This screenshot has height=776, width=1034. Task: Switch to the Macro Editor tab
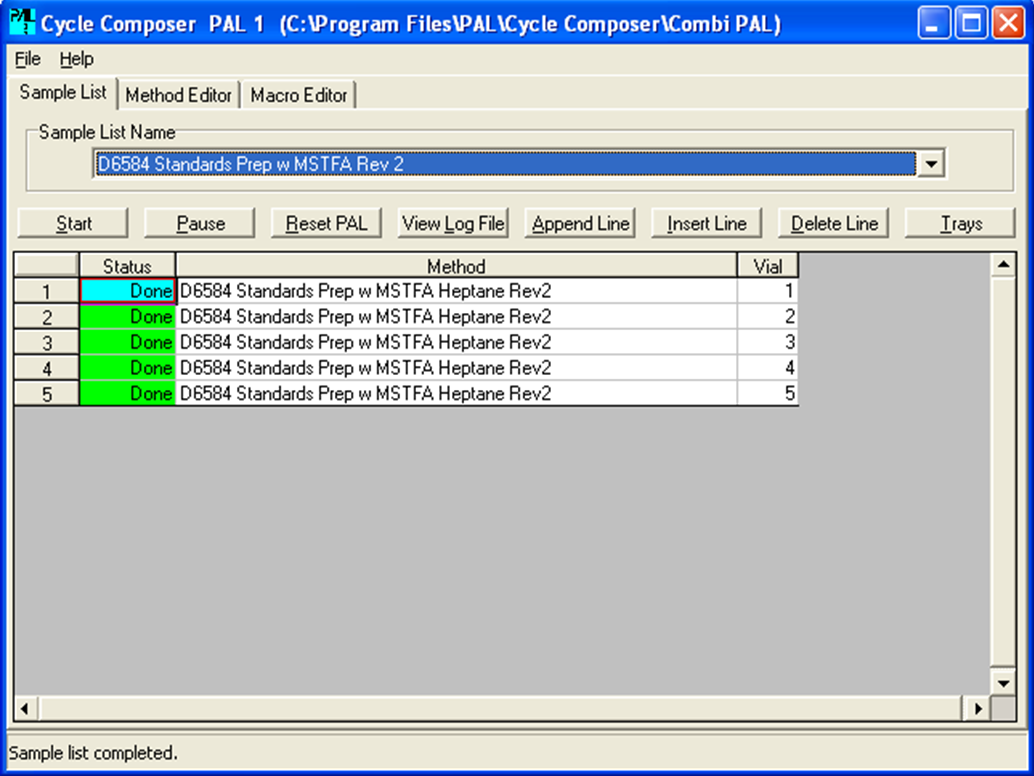(x=299, y=96)
